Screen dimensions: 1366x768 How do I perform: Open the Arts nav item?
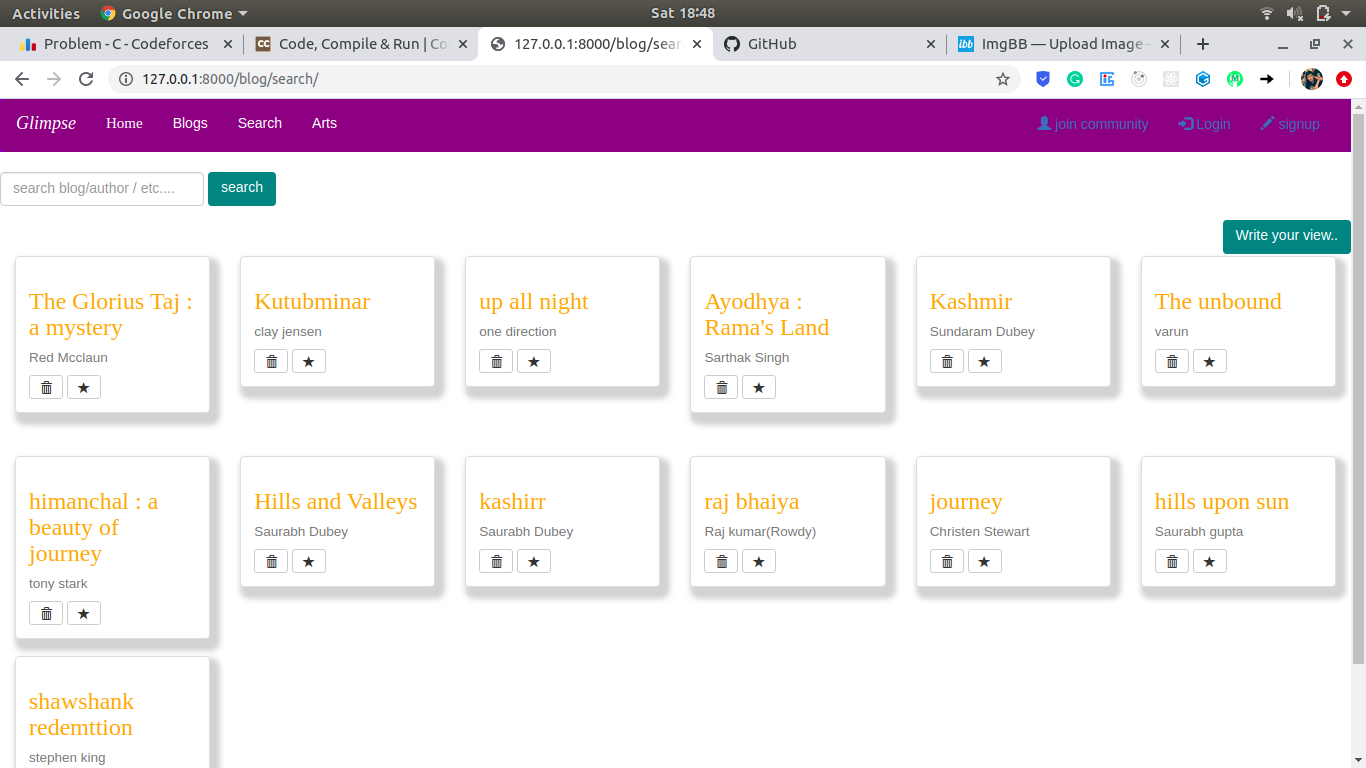coord(324,123)
